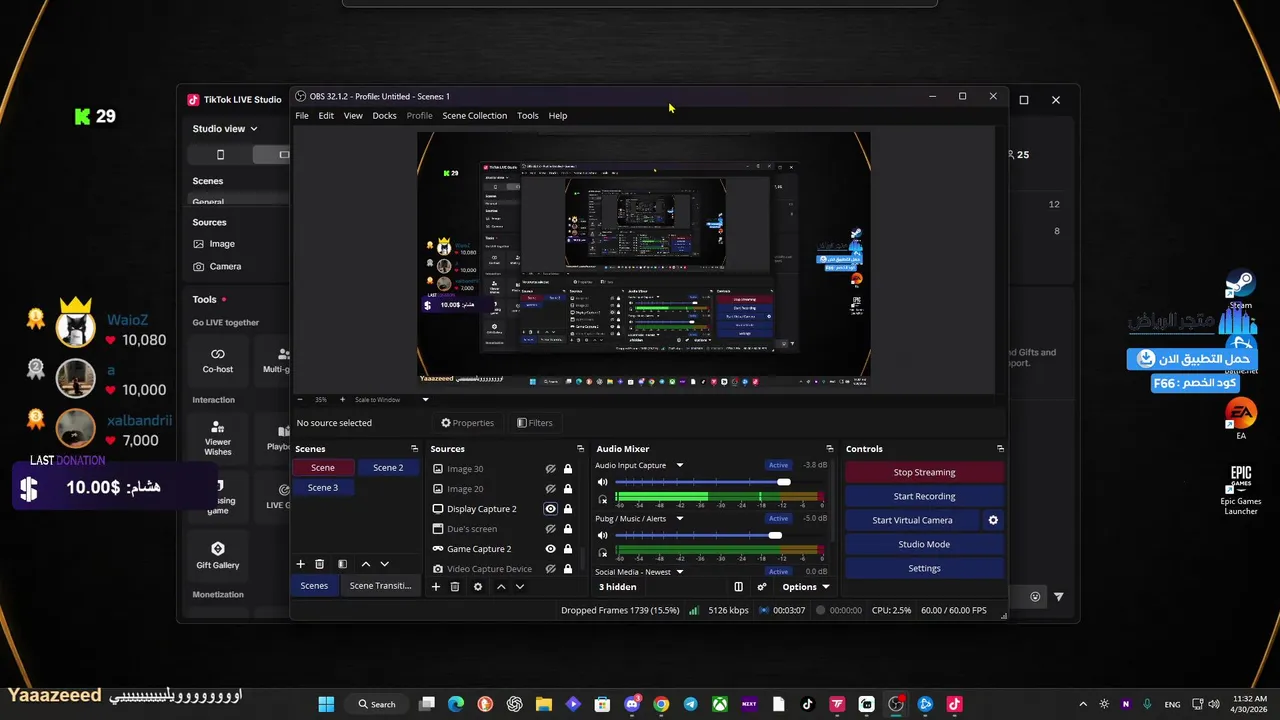Select Scene 2 in the Scenes list
The image size is (1280, 720).
388,468
